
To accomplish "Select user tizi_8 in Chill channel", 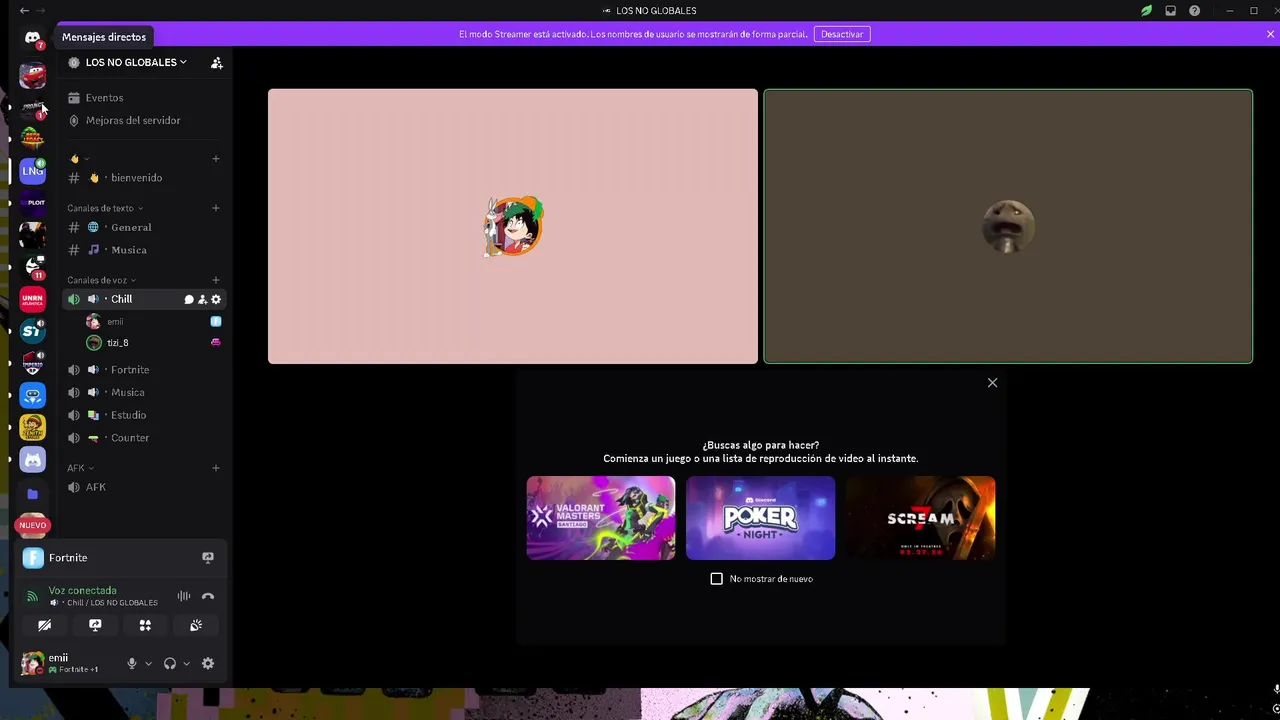I will (x=153, y=343).
